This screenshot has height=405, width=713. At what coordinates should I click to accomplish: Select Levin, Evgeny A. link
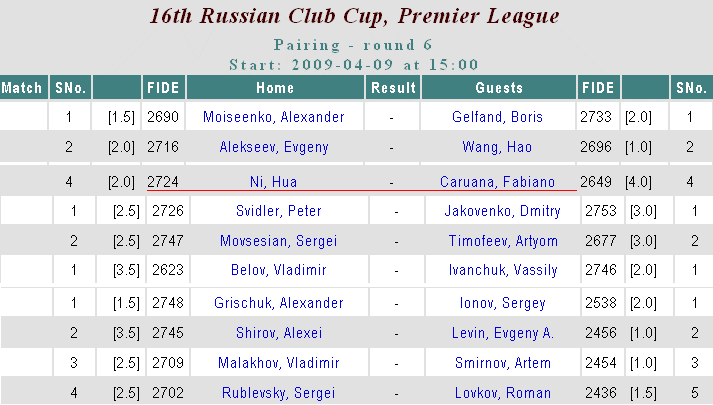tap(505, 333)
